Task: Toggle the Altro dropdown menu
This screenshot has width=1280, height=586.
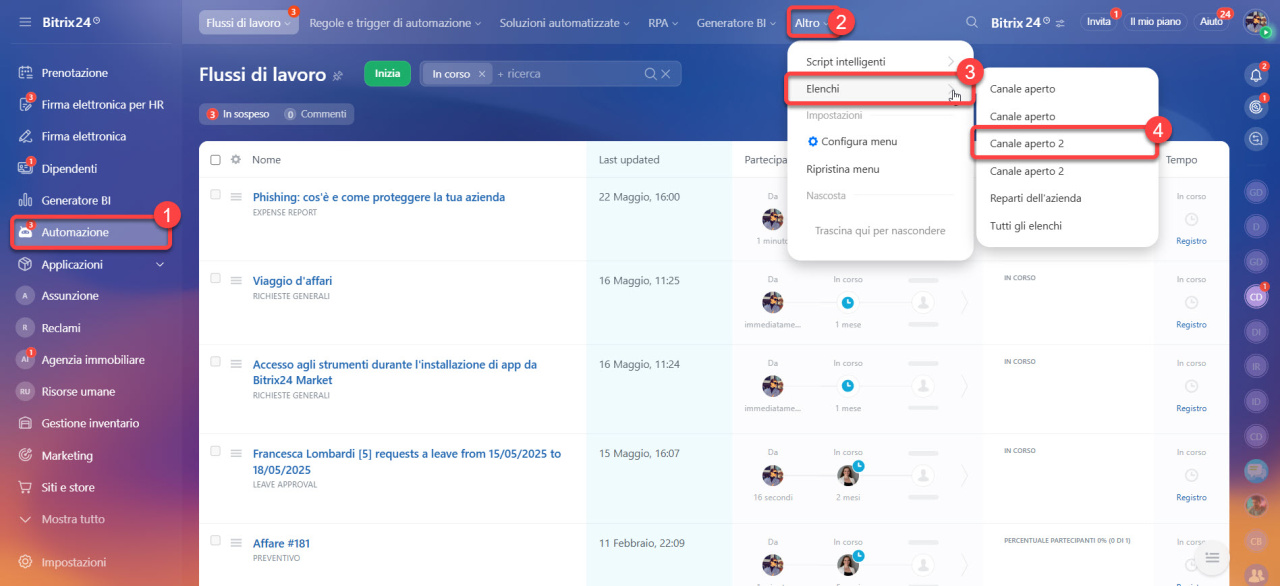Action: tap(811, 22)
